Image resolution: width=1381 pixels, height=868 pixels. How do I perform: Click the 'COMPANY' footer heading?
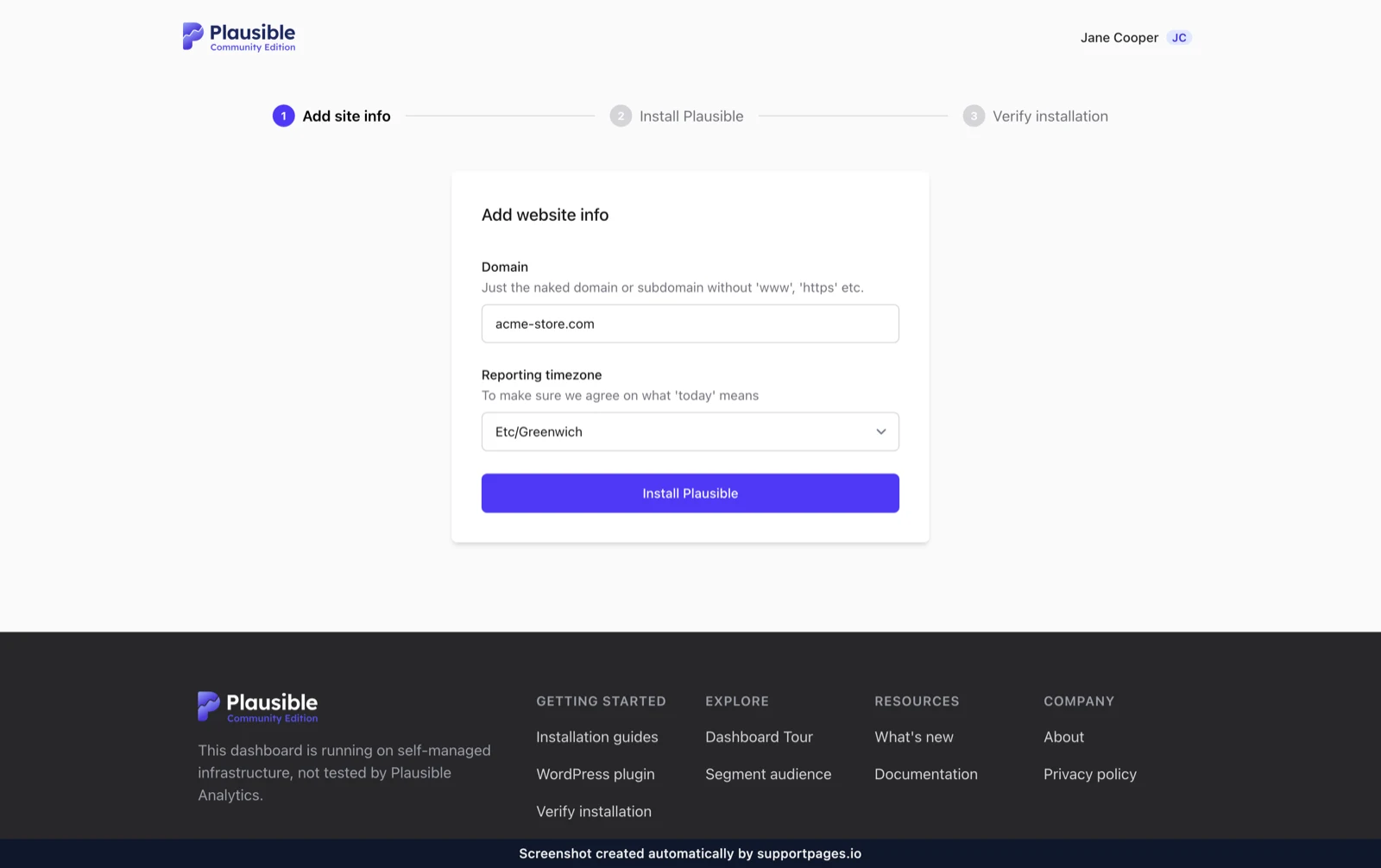click(x=1079, y=701)
